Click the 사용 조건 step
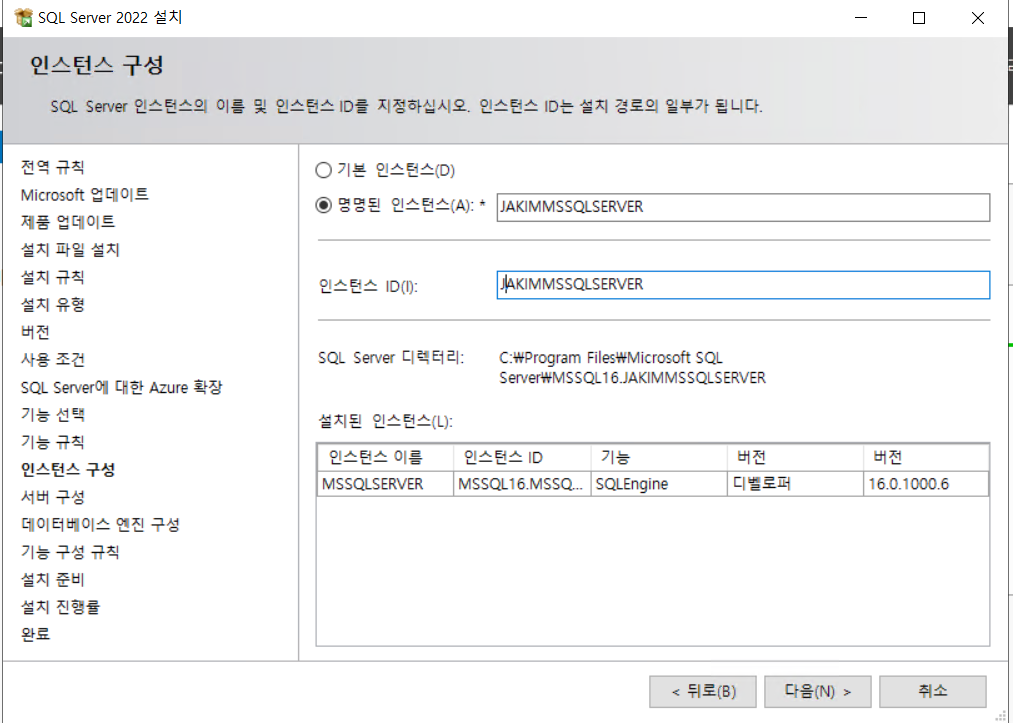This screenshot has height=723, width=1013. (x=52, y=359)
